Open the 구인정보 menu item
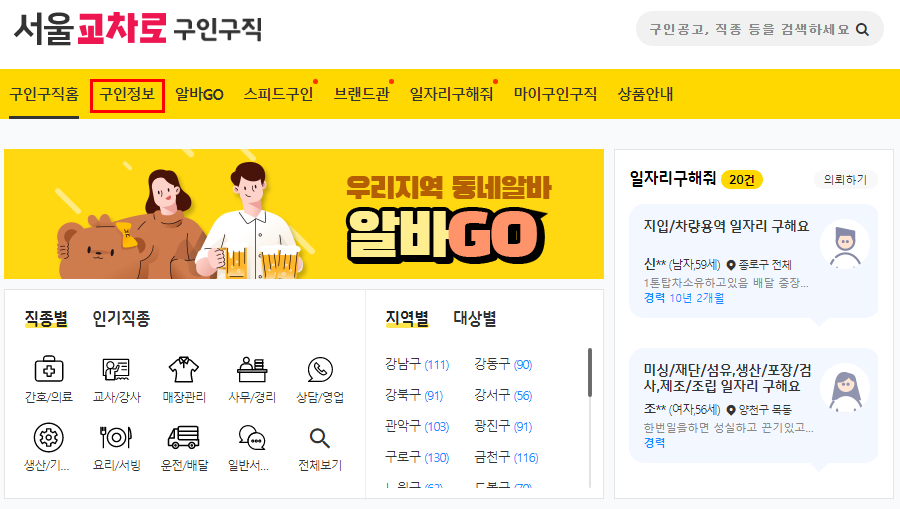The height and width of the screenshot is (509, 900). tap(127, 95)
